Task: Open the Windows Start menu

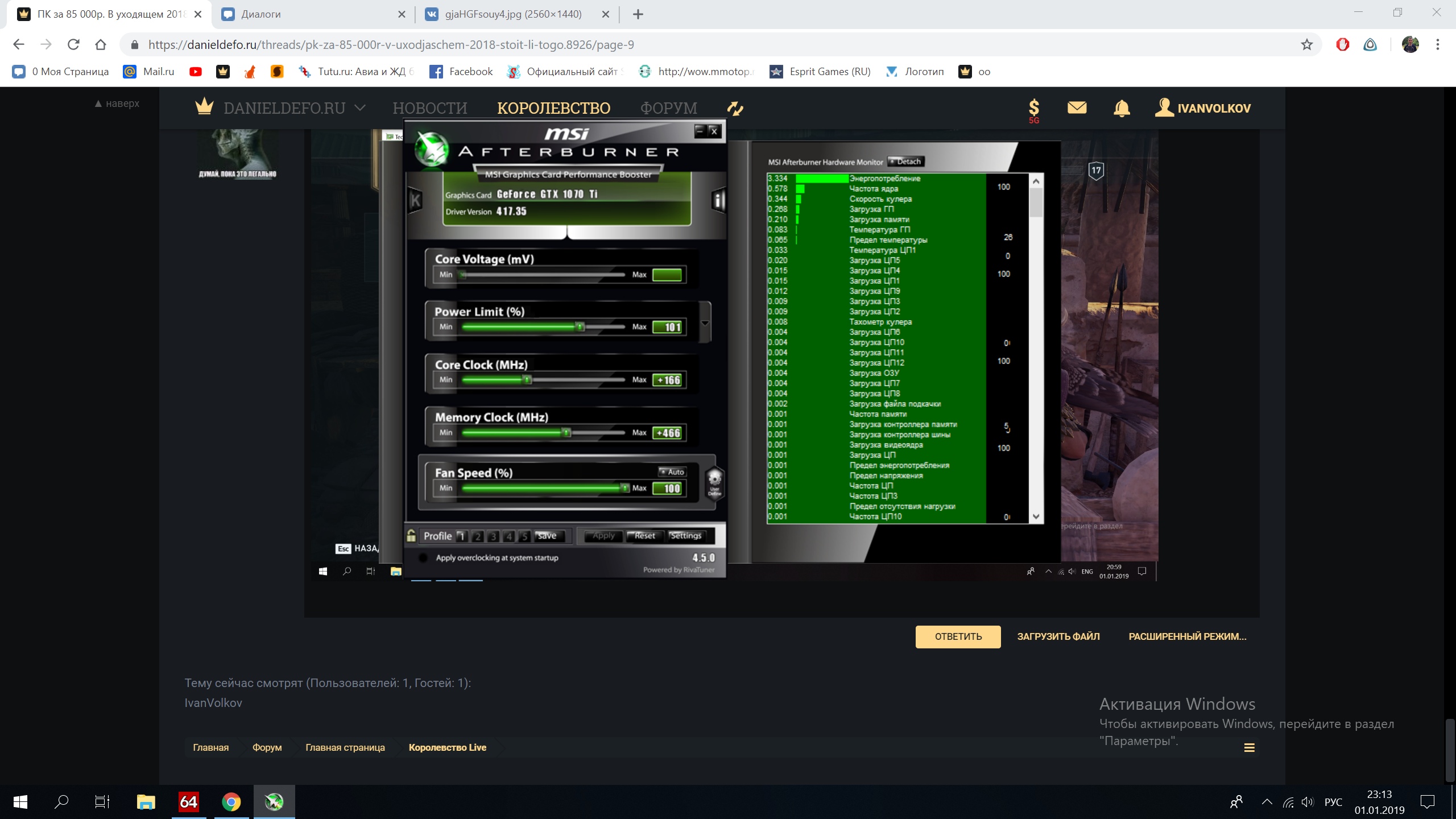Action: pos(20,802)
